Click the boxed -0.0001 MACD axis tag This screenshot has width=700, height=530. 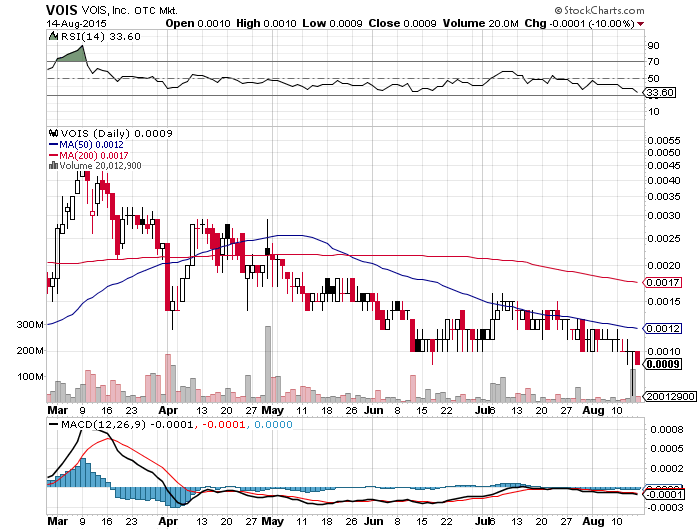pos(663,494)
